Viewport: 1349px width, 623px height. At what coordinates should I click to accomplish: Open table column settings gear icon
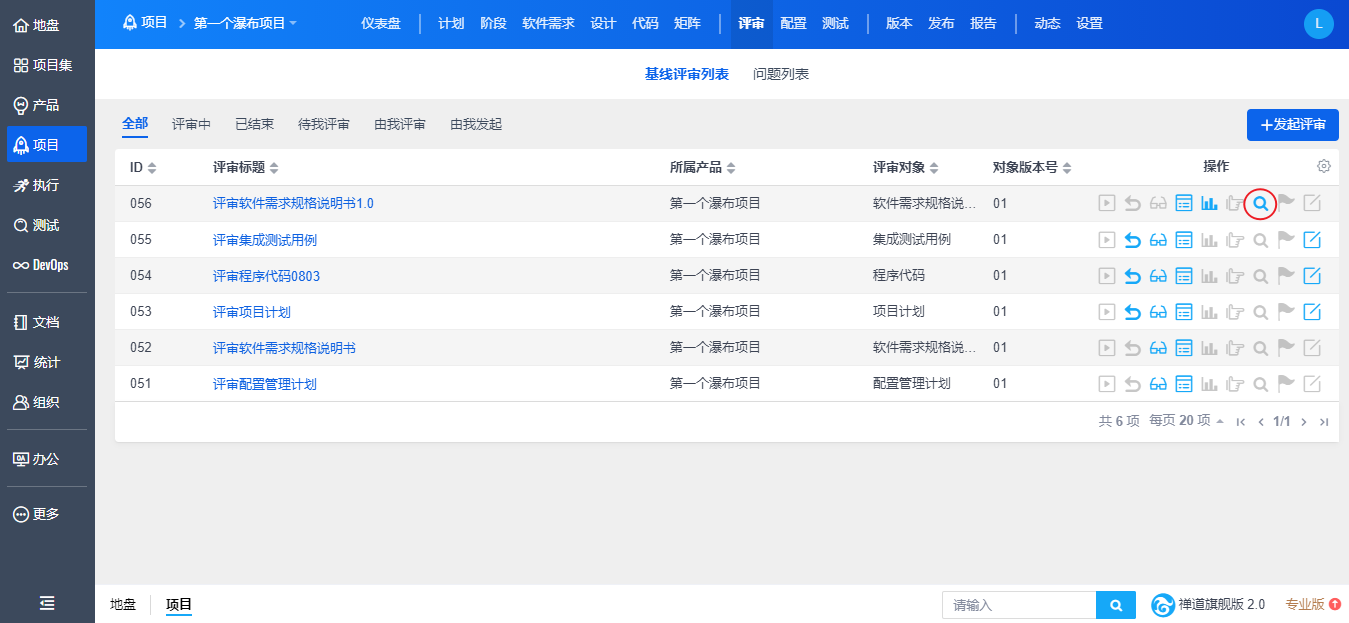pos(1324,166)
